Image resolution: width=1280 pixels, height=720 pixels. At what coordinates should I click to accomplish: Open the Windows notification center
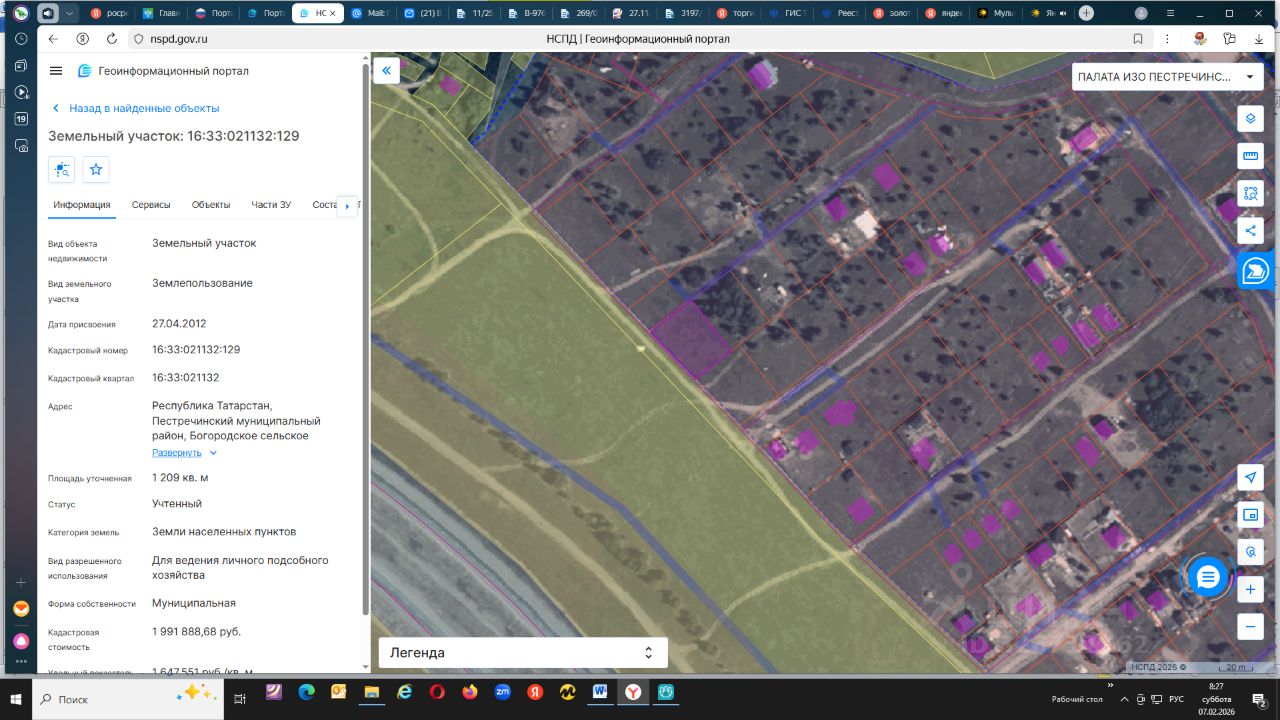coord(1260,699)
